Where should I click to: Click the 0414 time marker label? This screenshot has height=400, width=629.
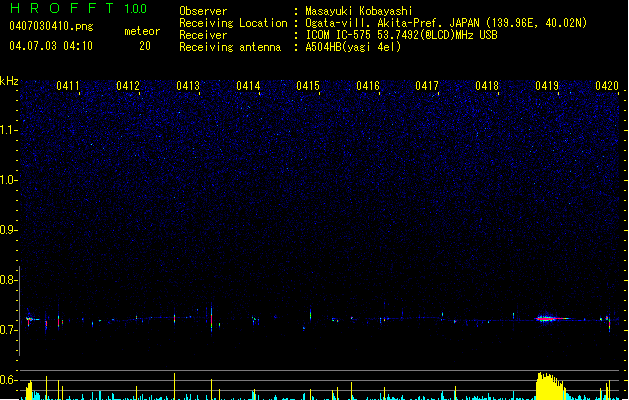tap(248, 86)
